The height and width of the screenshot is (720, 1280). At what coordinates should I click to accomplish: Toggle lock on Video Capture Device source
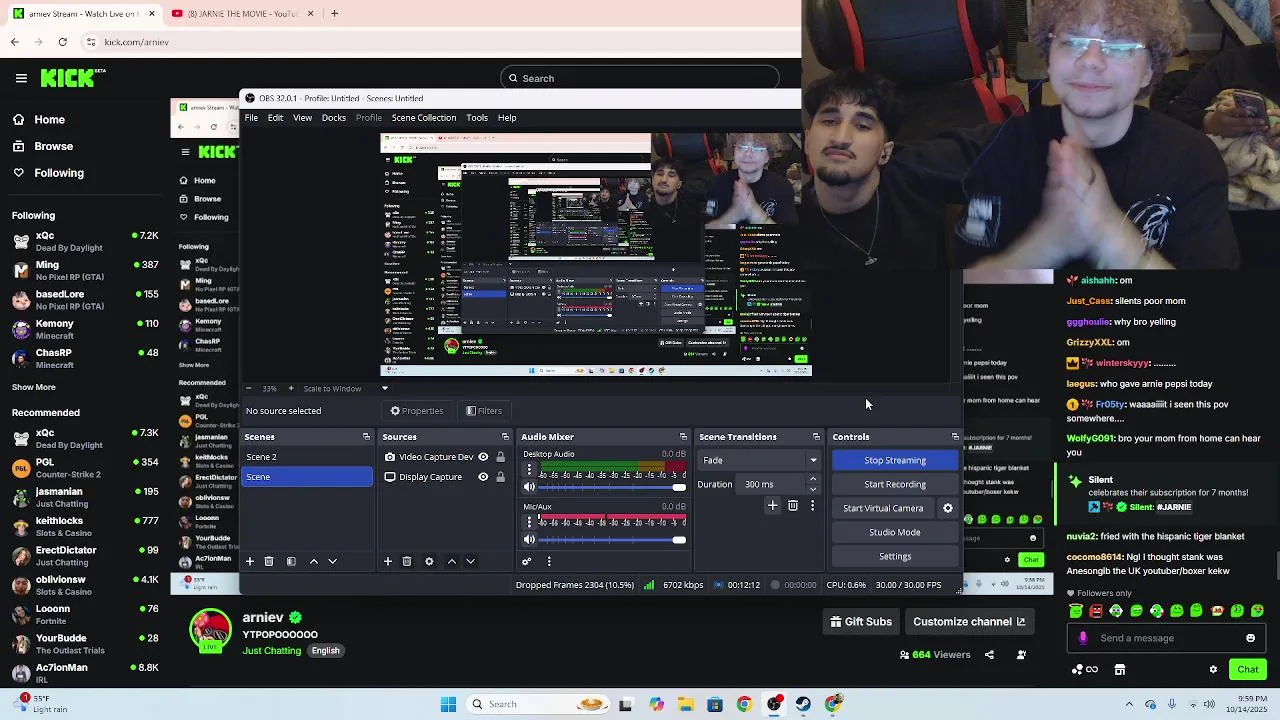500,457
